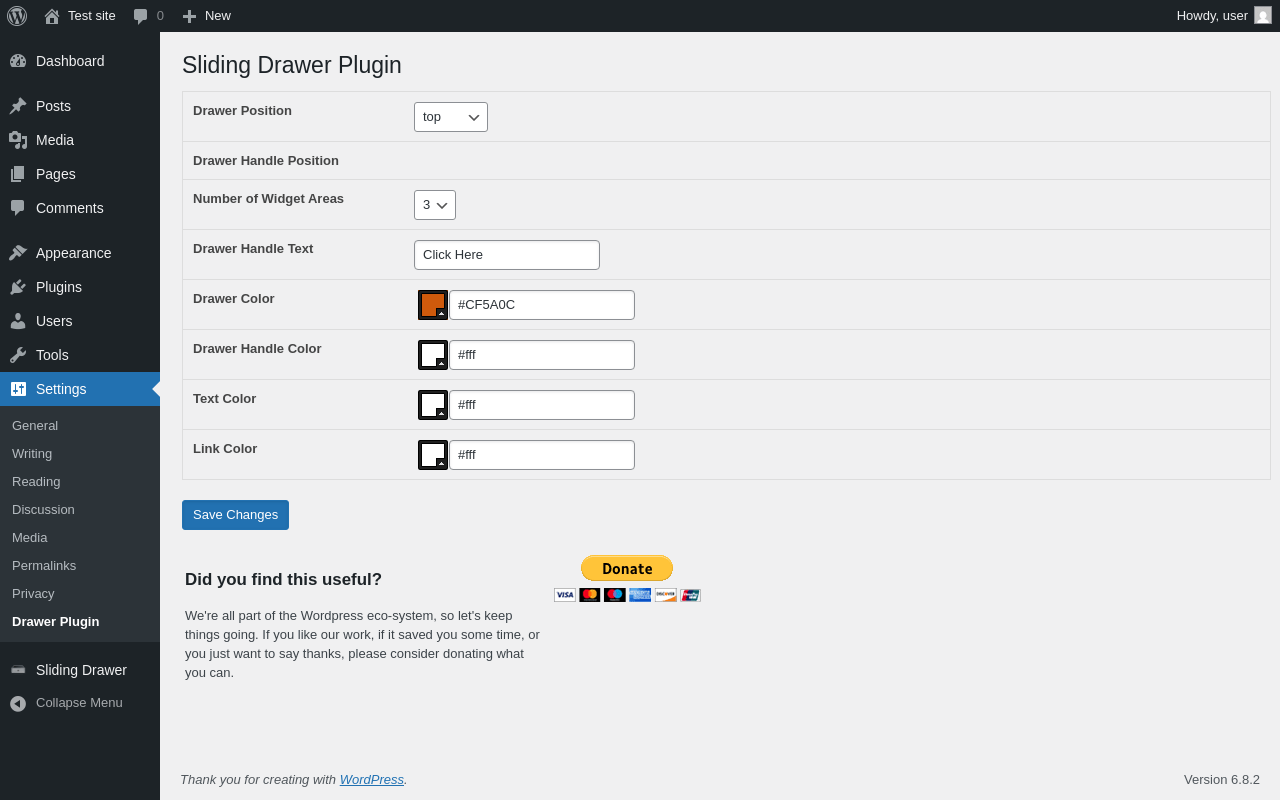This screenshot has height=800, width=1280.
Task: Select the Drawer Plugin submenu item
Action: point(56,621)
